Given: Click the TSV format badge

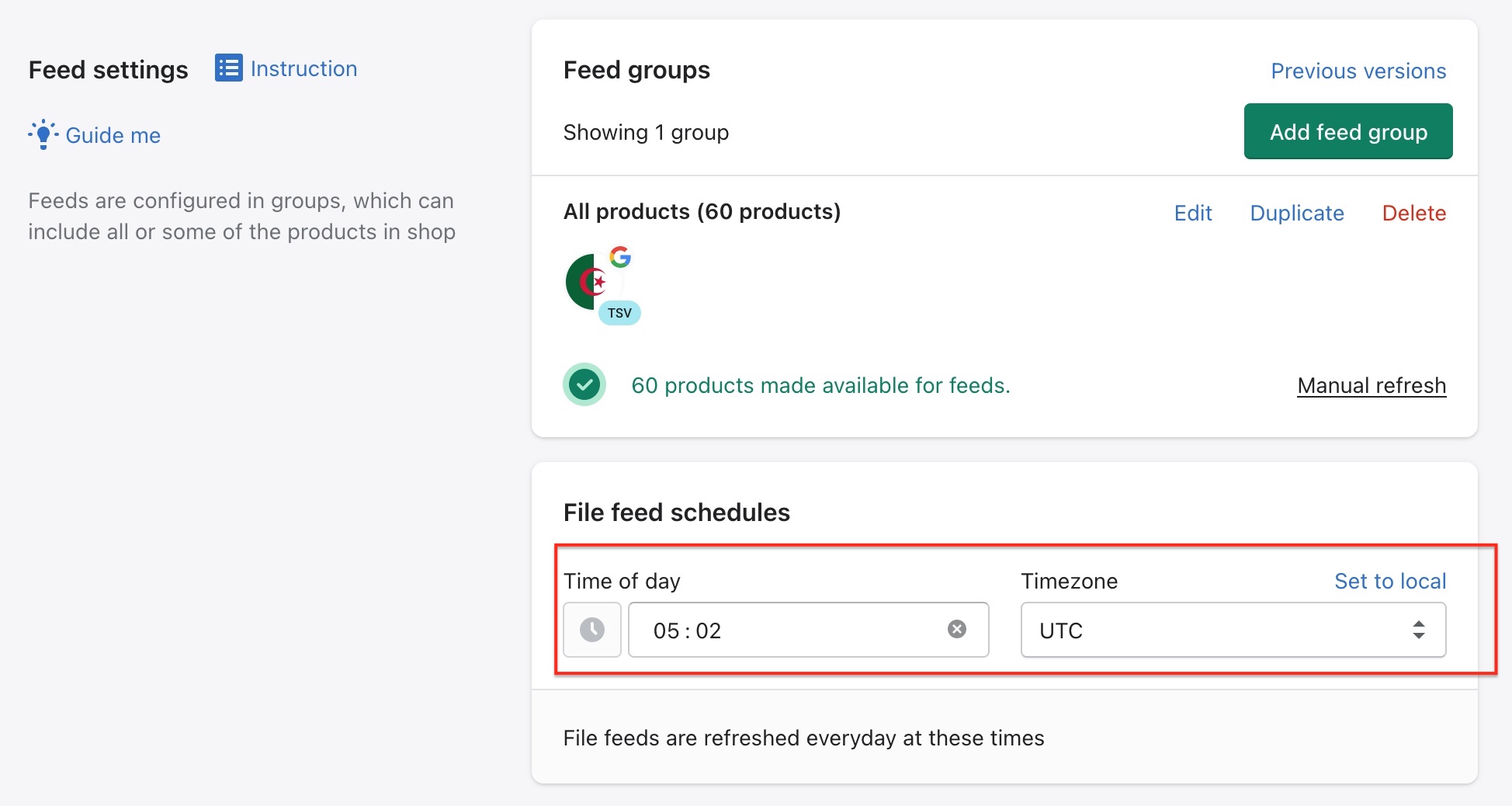Looking at the screenshot, I should (619, 313).
